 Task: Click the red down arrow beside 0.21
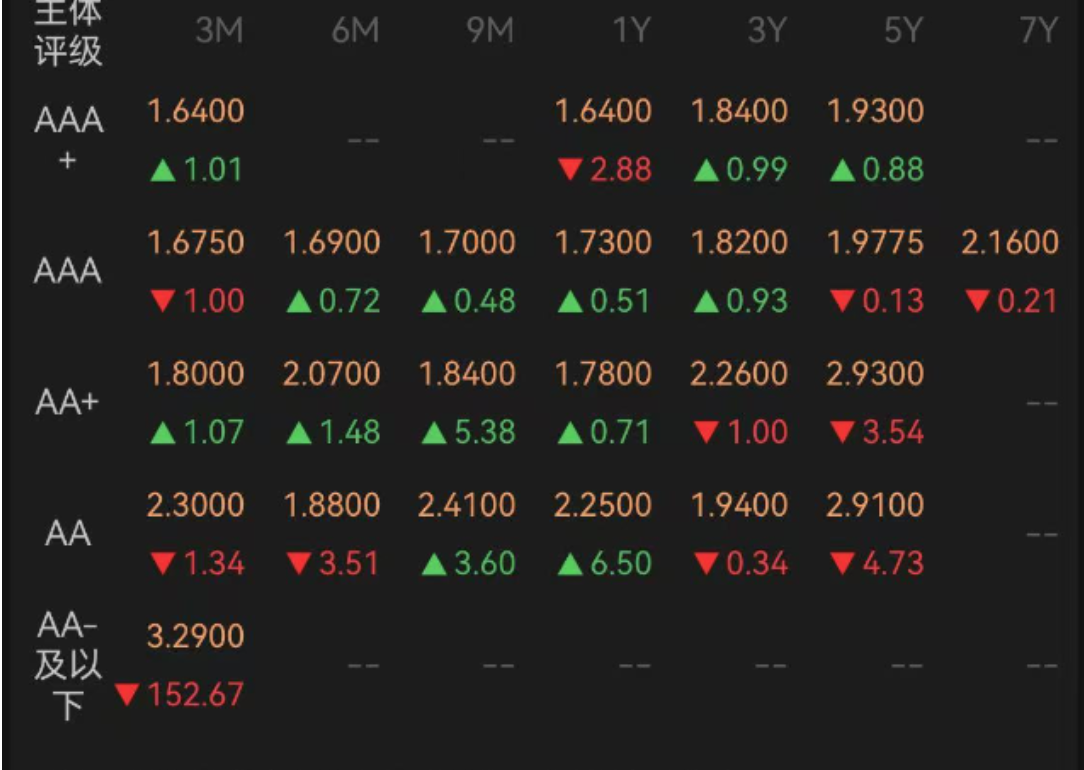(x=978, y=302)
